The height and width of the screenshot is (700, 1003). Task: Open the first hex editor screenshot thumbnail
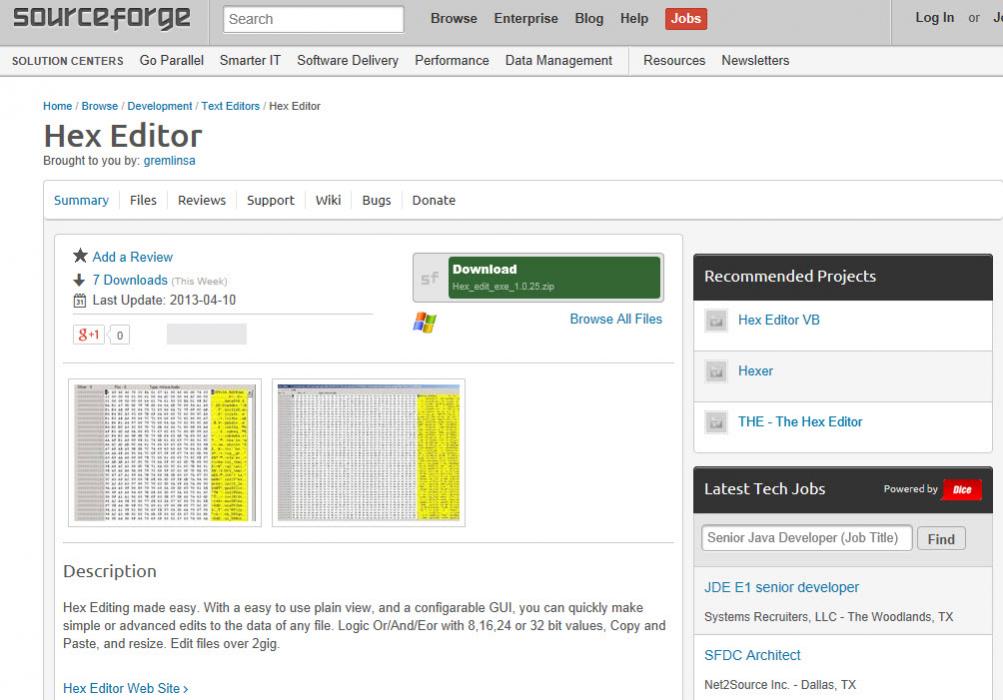click(165, 452)
